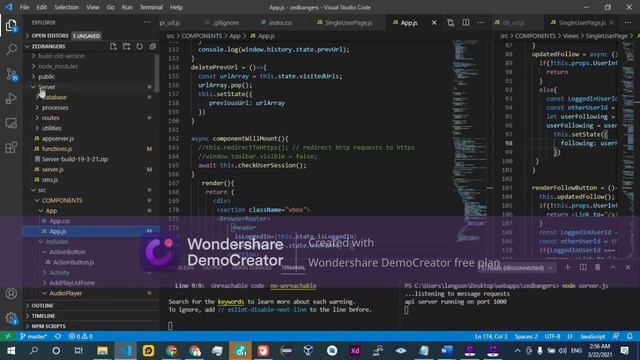Synchronize changes in status bar
The width and height of the screenshot is (640, 360).
58,336
